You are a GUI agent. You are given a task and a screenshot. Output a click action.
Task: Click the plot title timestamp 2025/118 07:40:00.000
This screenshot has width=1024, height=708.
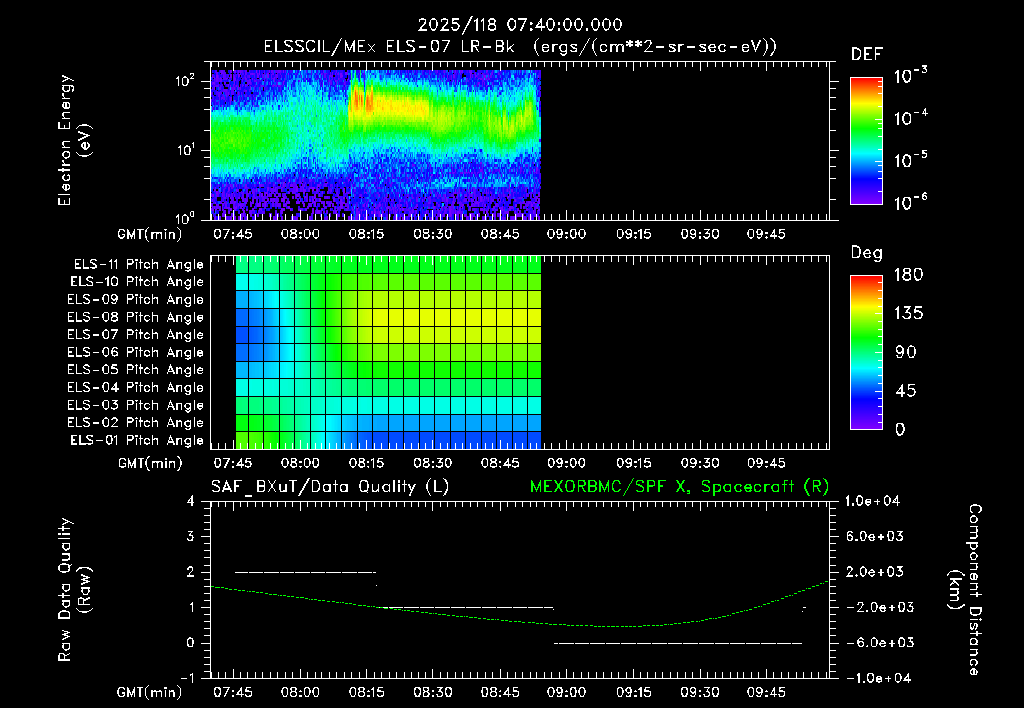click(520, 25)
